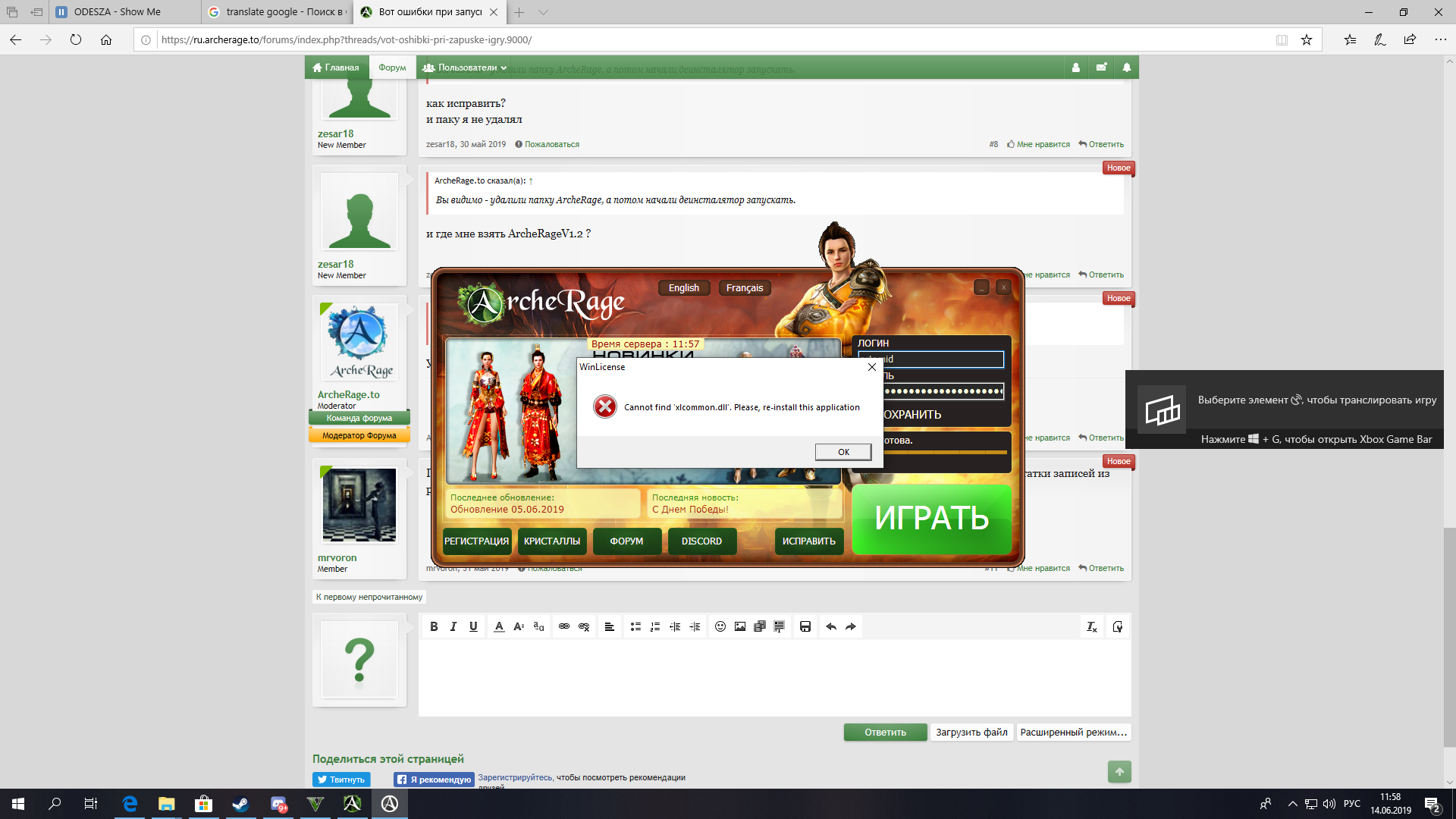Insert bulleted list in editor
The image size is (1456, 819).
635,626
